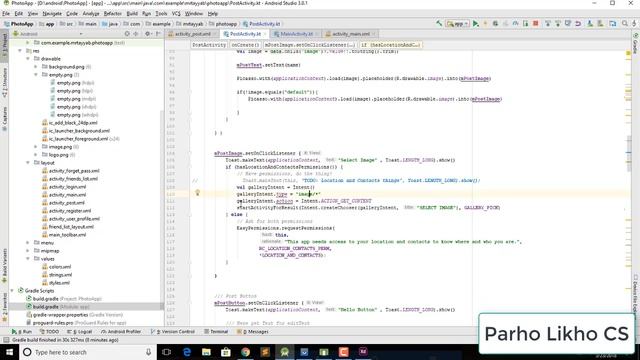Collapse the values folder

pos(28,259)
